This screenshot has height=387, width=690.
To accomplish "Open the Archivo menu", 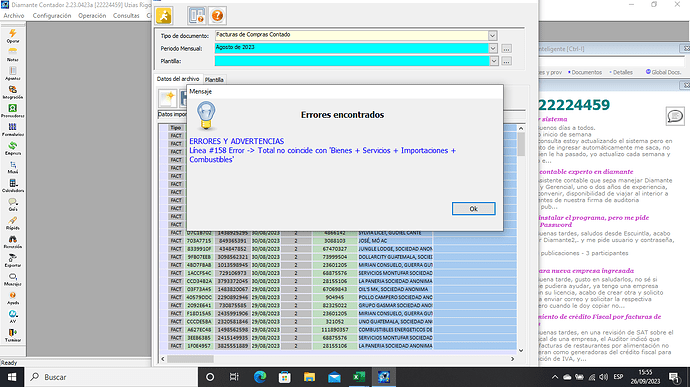I will click(x=14, y=15).
